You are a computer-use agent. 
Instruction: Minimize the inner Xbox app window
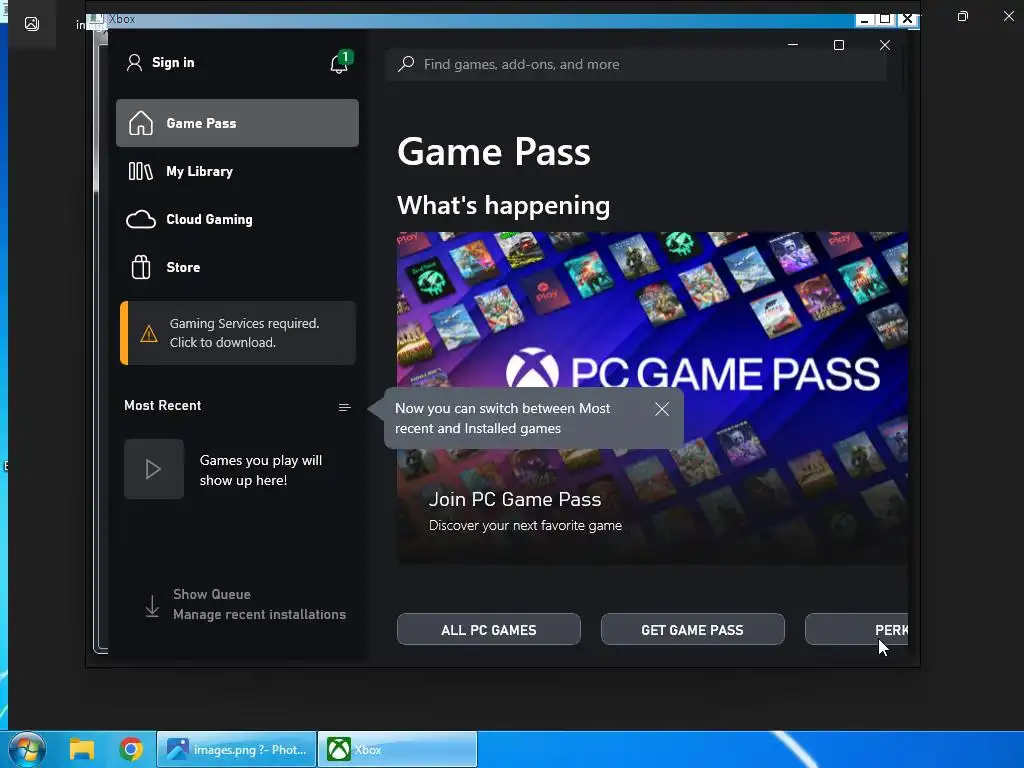pos(793,45)
